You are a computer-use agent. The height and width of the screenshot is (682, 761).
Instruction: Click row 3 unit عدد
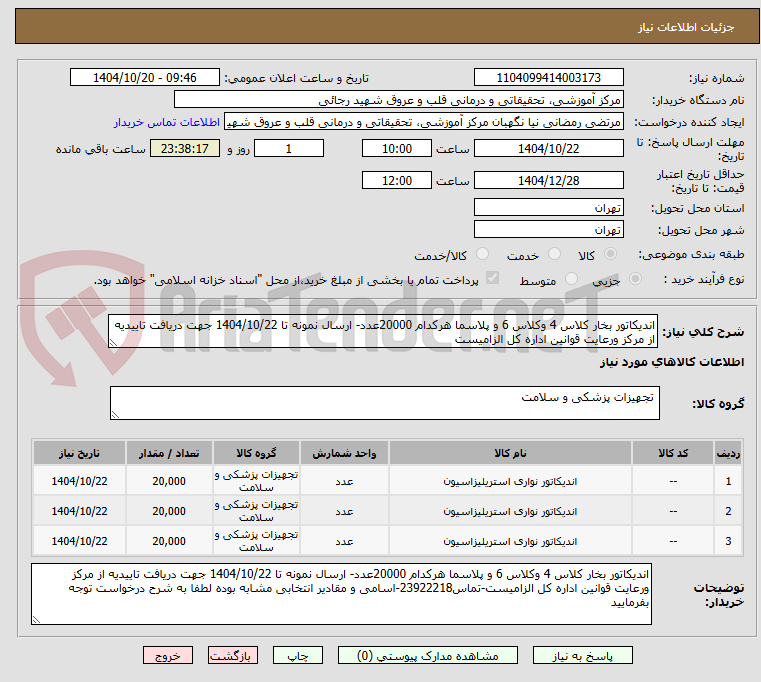click(344, 541)
